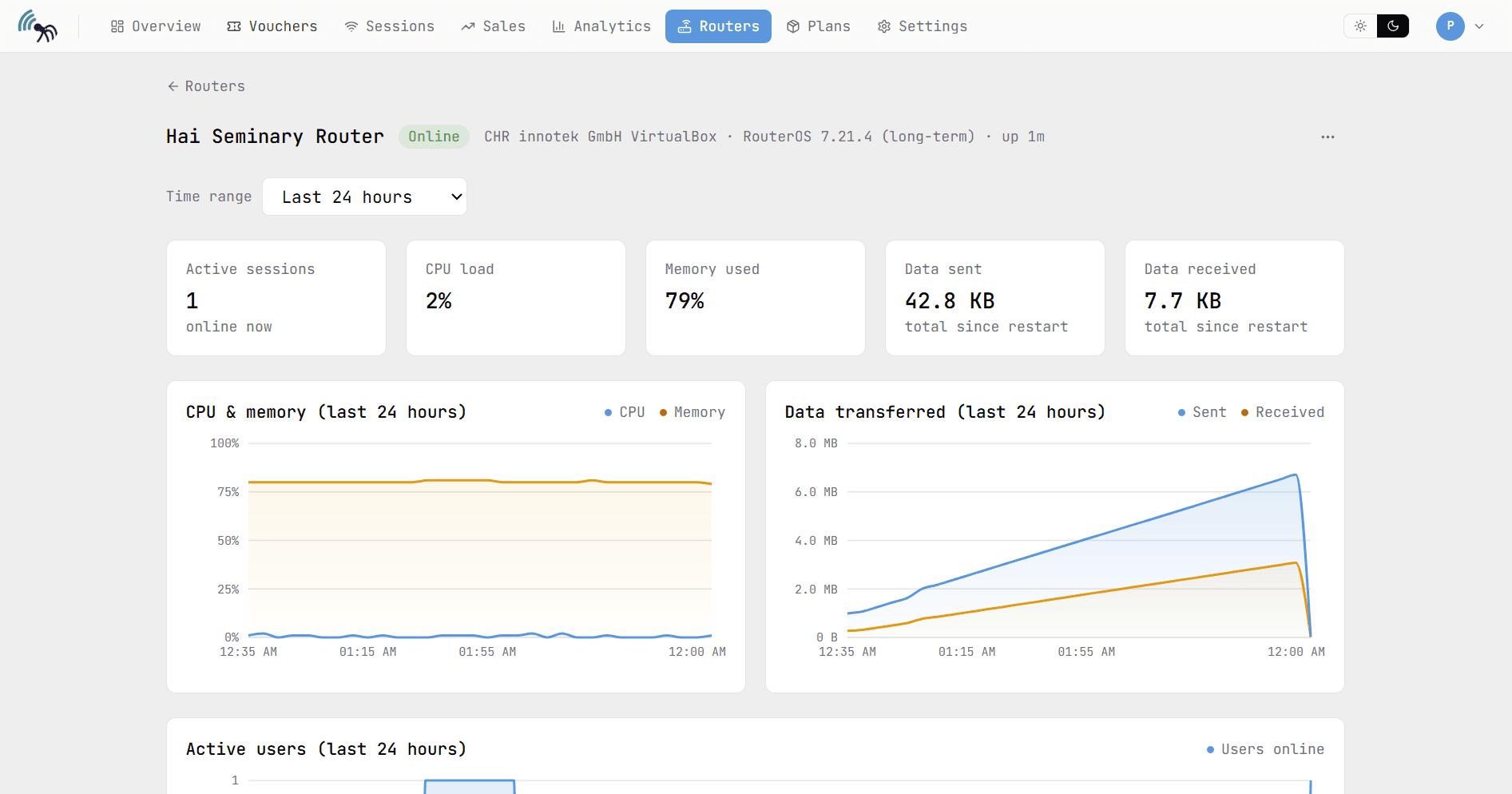This screenshot has width=1512, height=794.
Task: Go to the Analytics tab
Action: (x=601, y=26)
